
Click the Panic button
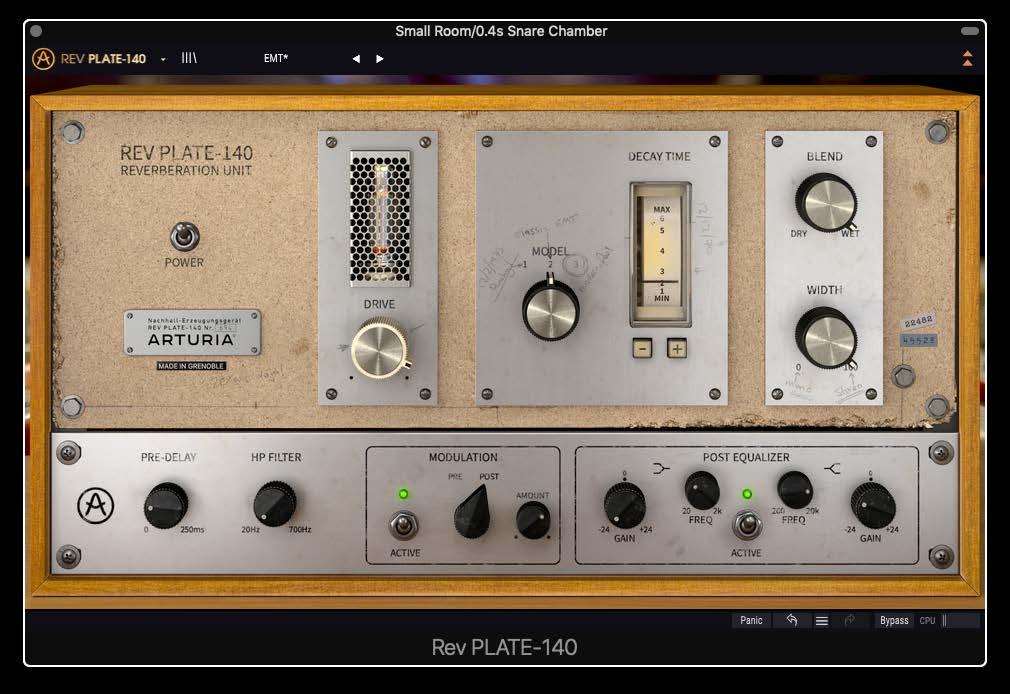click(751, 621)
